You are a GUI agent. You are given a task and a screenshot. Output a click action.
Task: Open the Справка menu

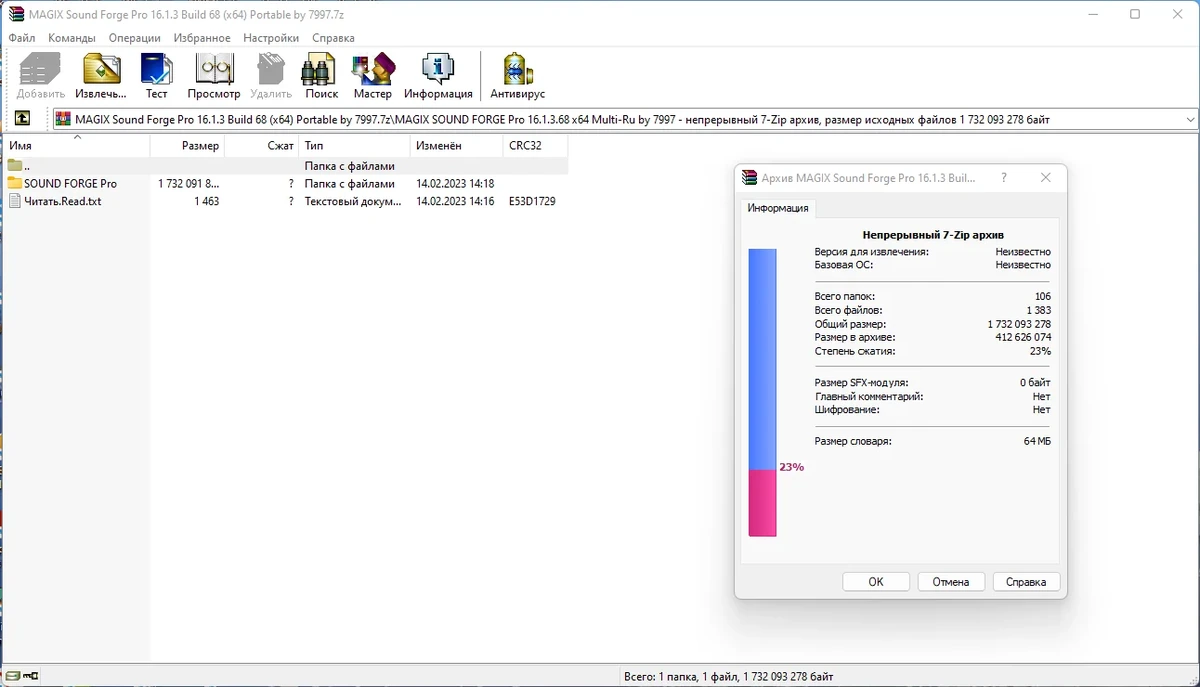point(333,38)
